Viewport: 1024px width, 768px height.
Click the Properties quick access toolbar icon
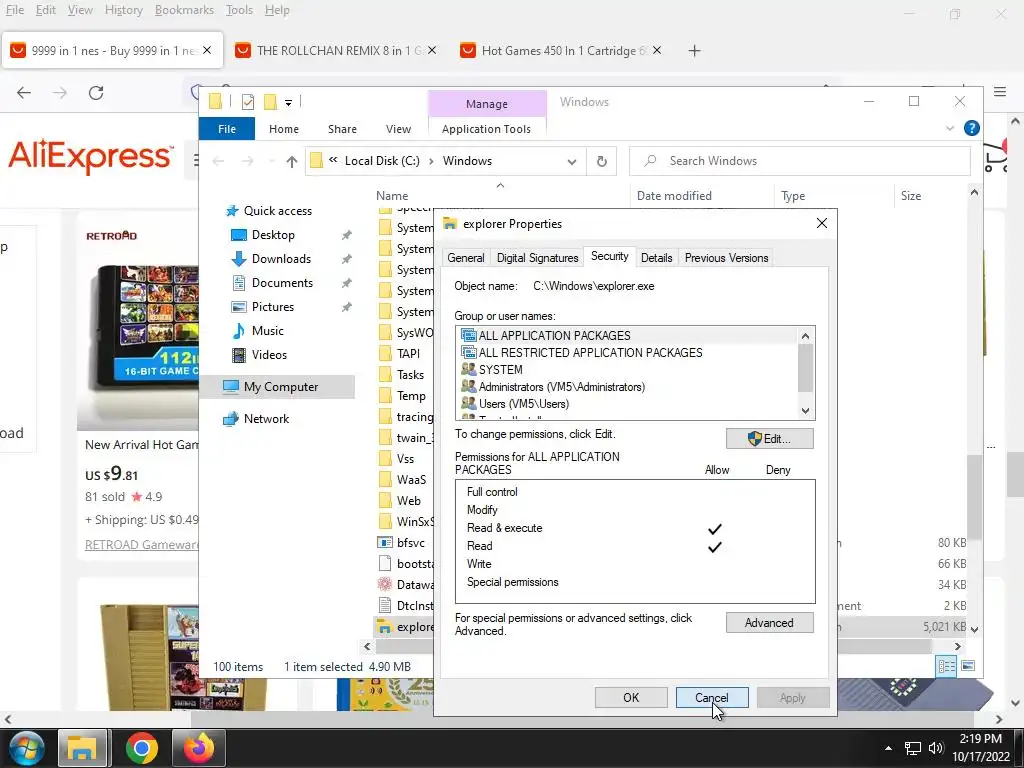coord(248,102)
